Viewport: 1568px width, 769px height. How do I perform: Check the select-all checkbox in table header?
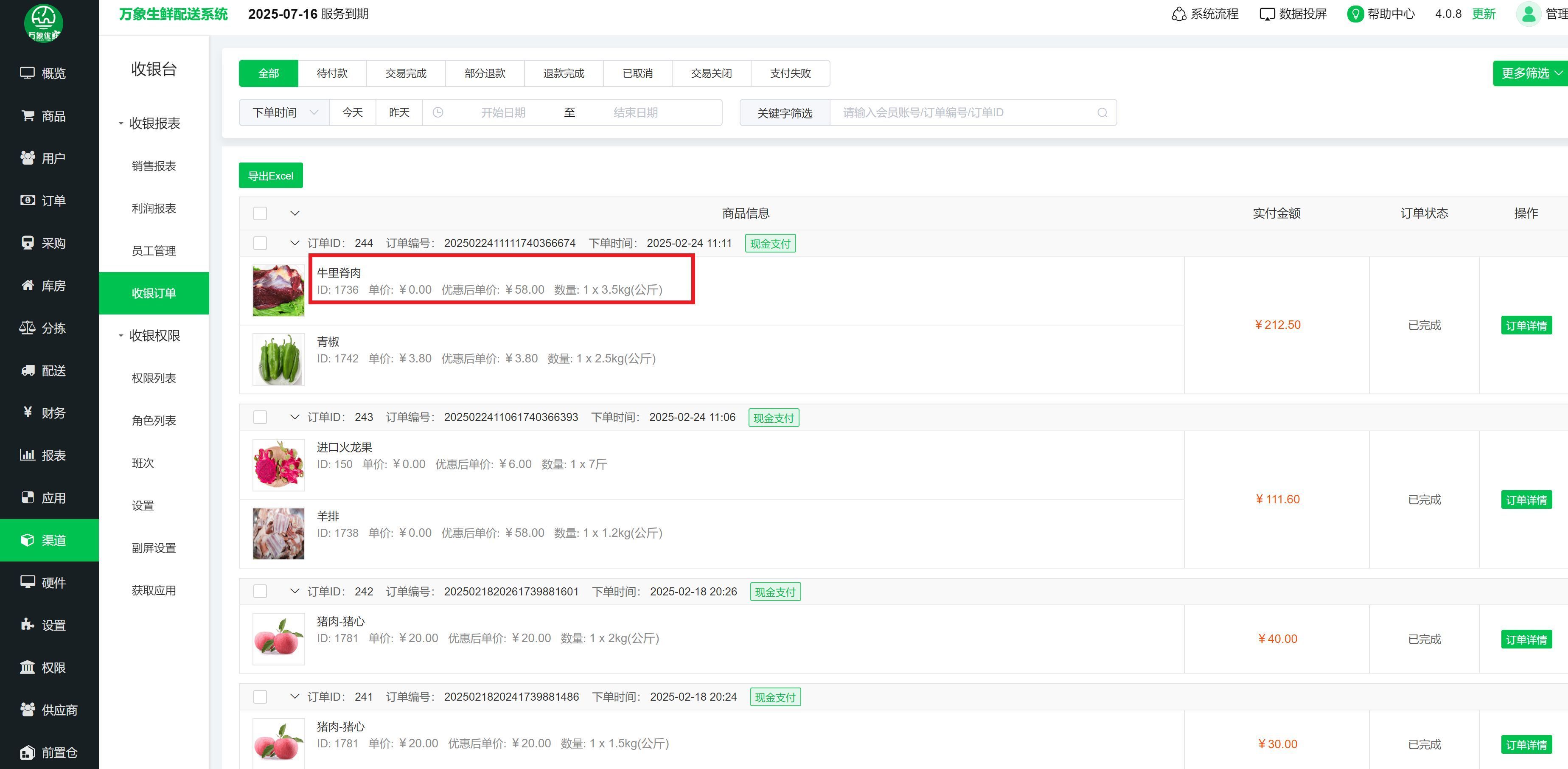click(x=260, y=213)
